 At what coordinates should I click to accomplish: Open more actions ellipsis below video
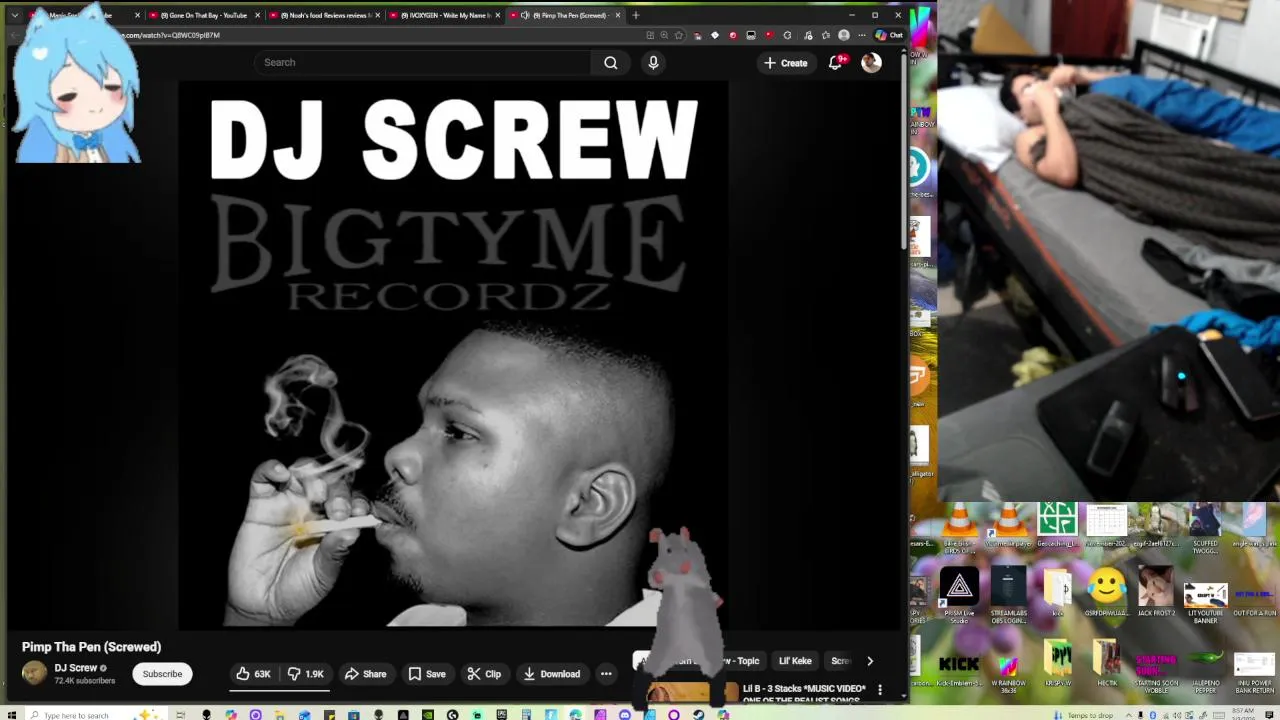point(606,674)
